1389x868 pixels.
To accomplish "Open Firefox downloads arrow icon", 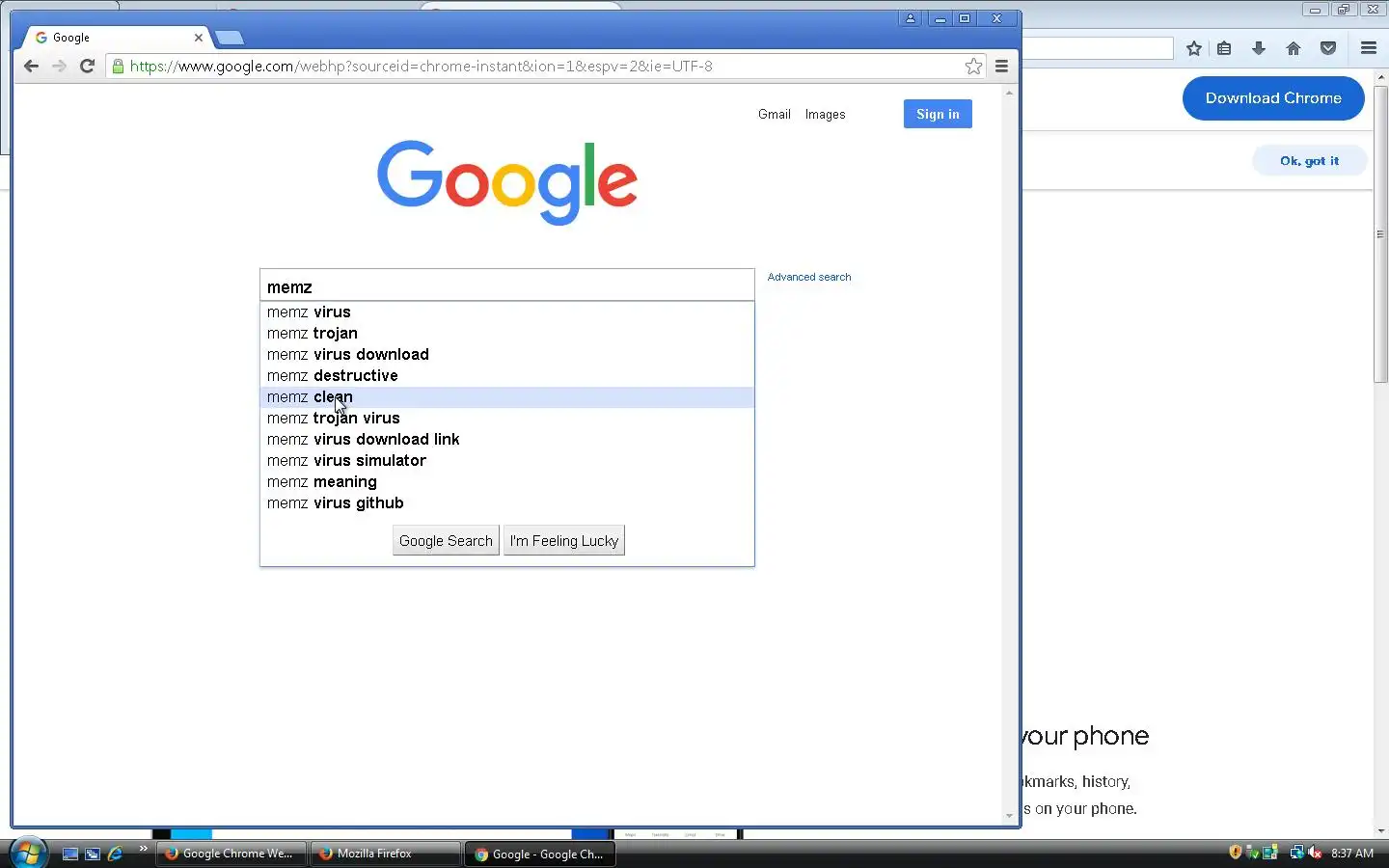I will (1259, 48).
